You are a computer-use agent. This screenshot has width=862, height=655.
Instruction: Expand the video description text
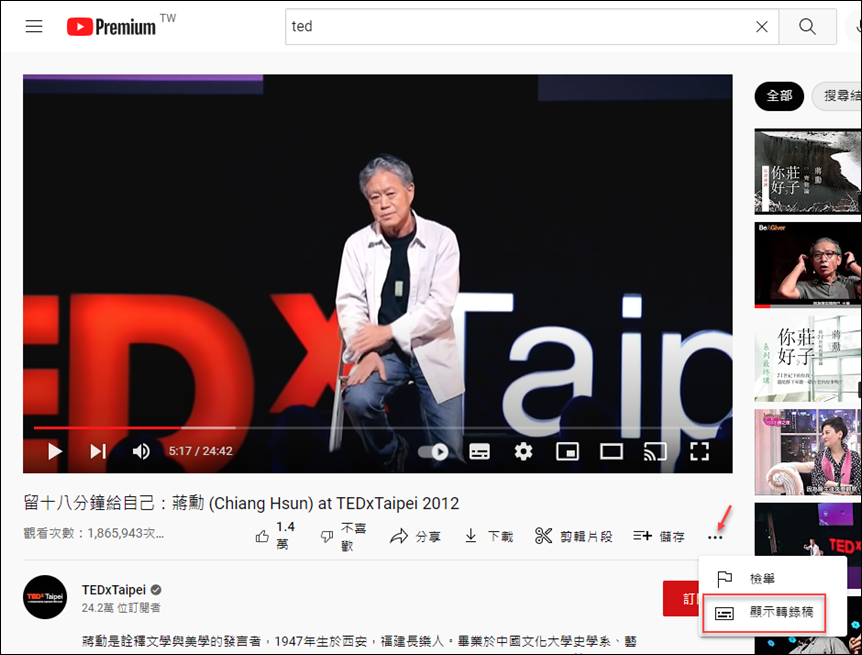pos(358,641)
